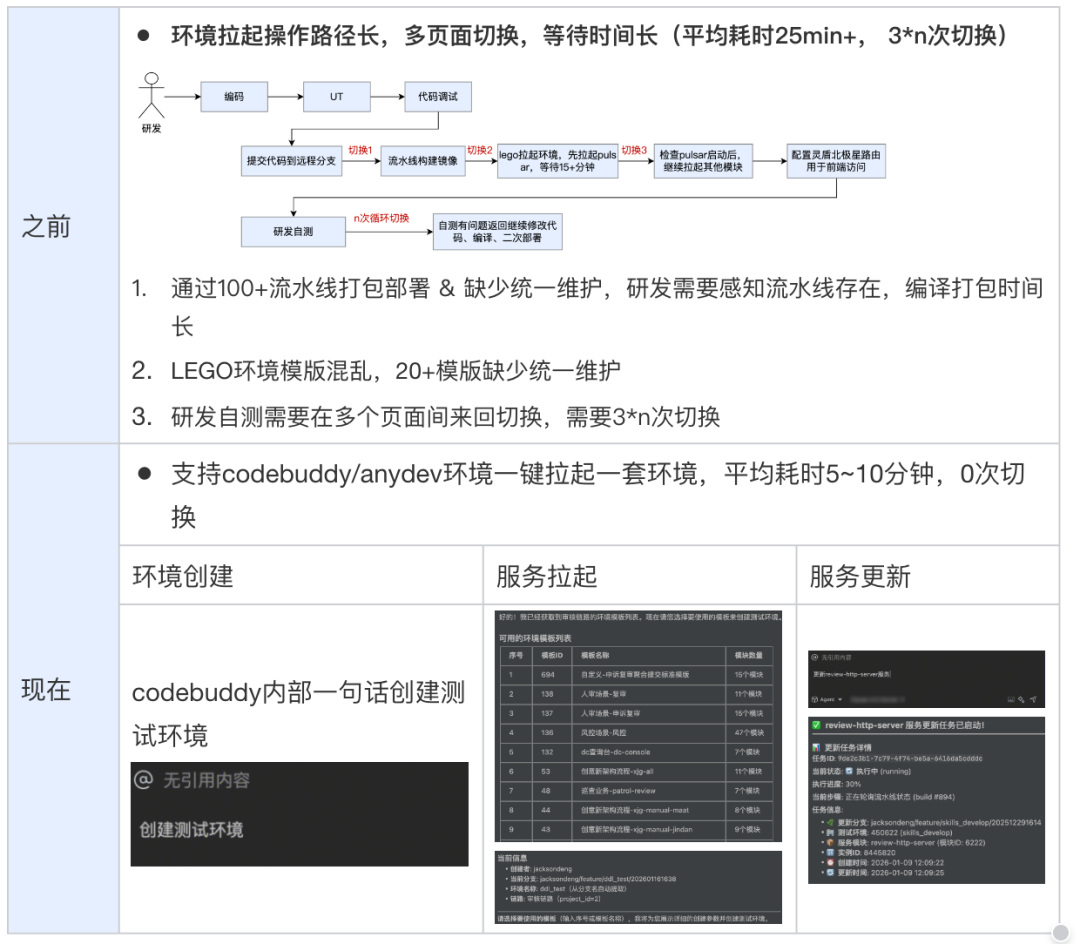Click the chart icon beside 更新任务详情
Screen dimensions: 1080x944
[x=816, y=746]
